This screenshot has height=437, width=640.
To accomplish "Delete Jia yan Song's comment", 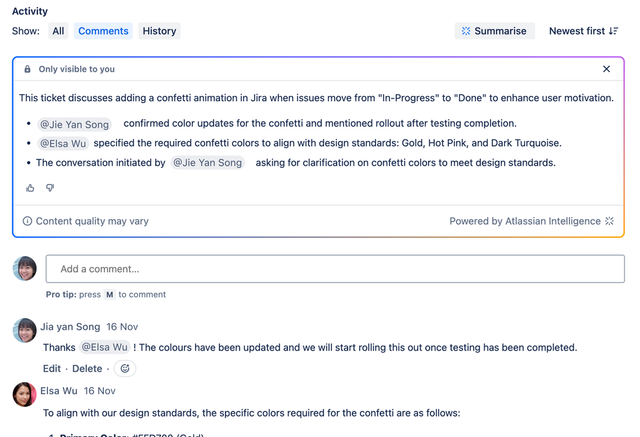I will point(87,368).
